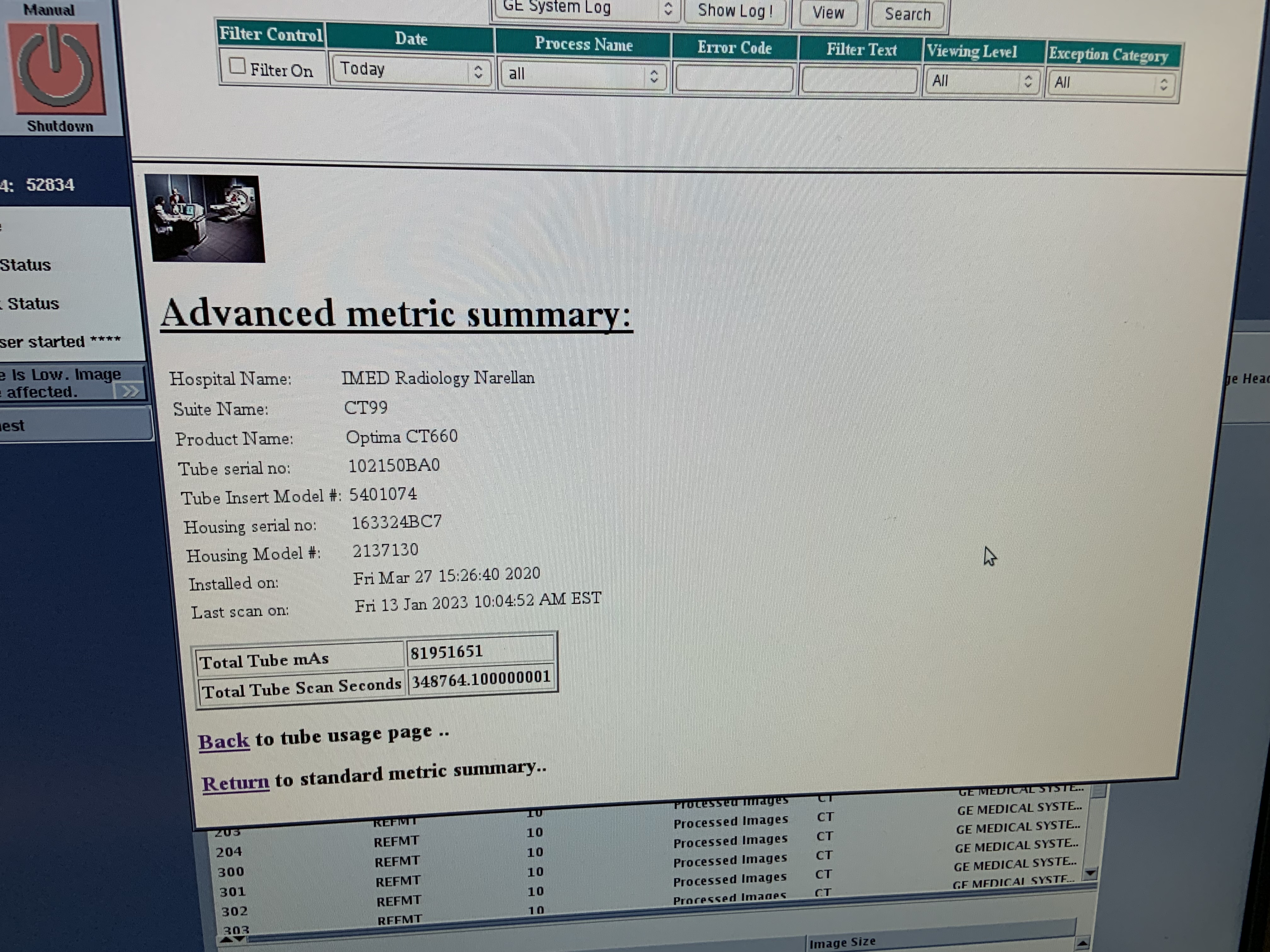Click the Show Log! button
Screen dimensions: 1270x952
click(x=735, y=11)
